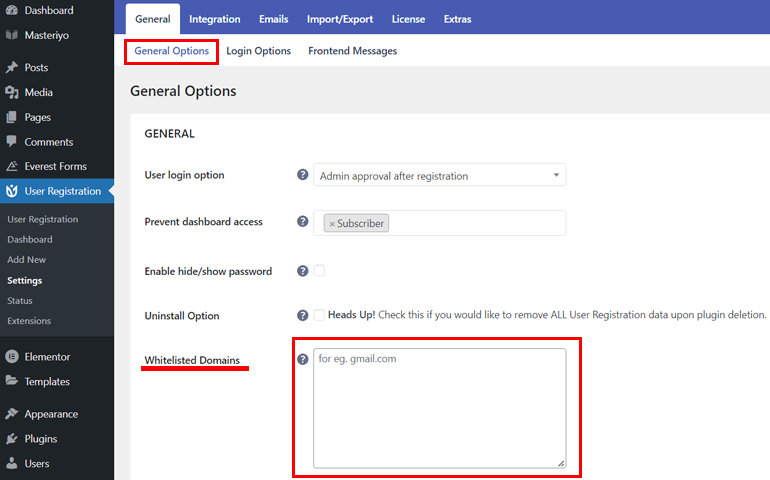Open User Registration submenu link

[x=43, y=219]
